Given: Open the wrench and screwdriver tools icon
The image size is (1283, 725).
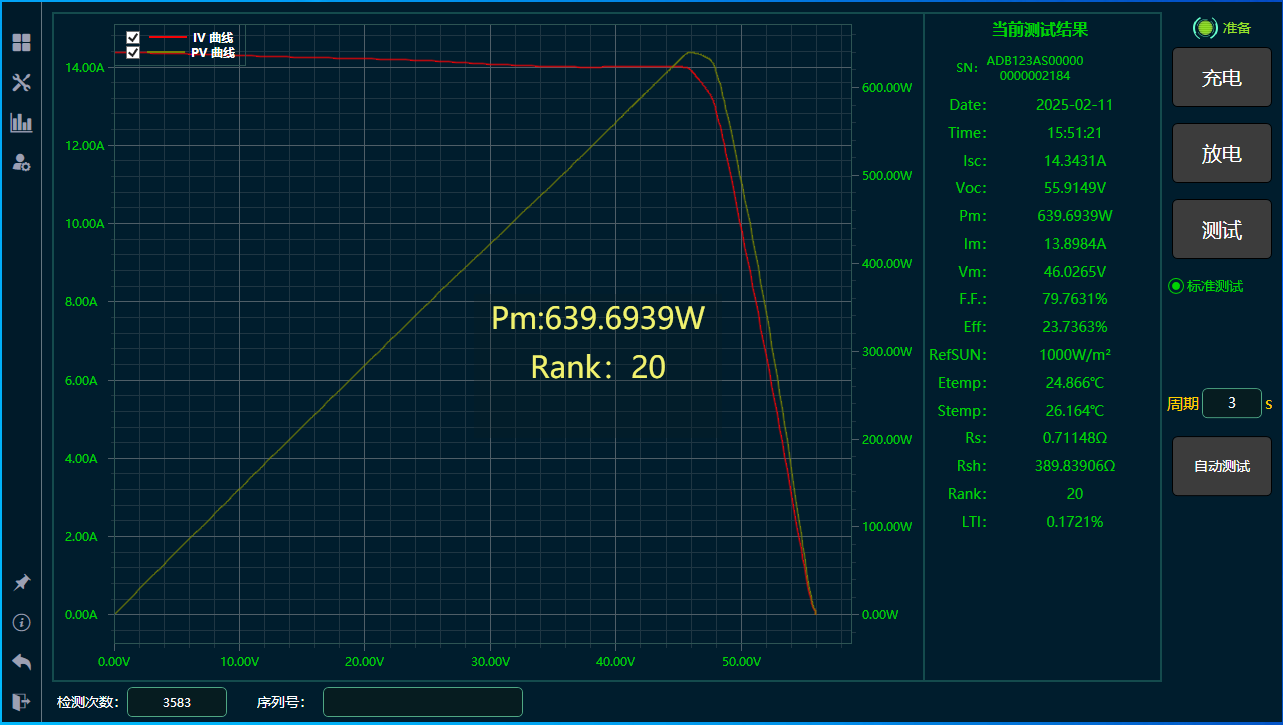Looking at the screenshot, I should 21,83.
